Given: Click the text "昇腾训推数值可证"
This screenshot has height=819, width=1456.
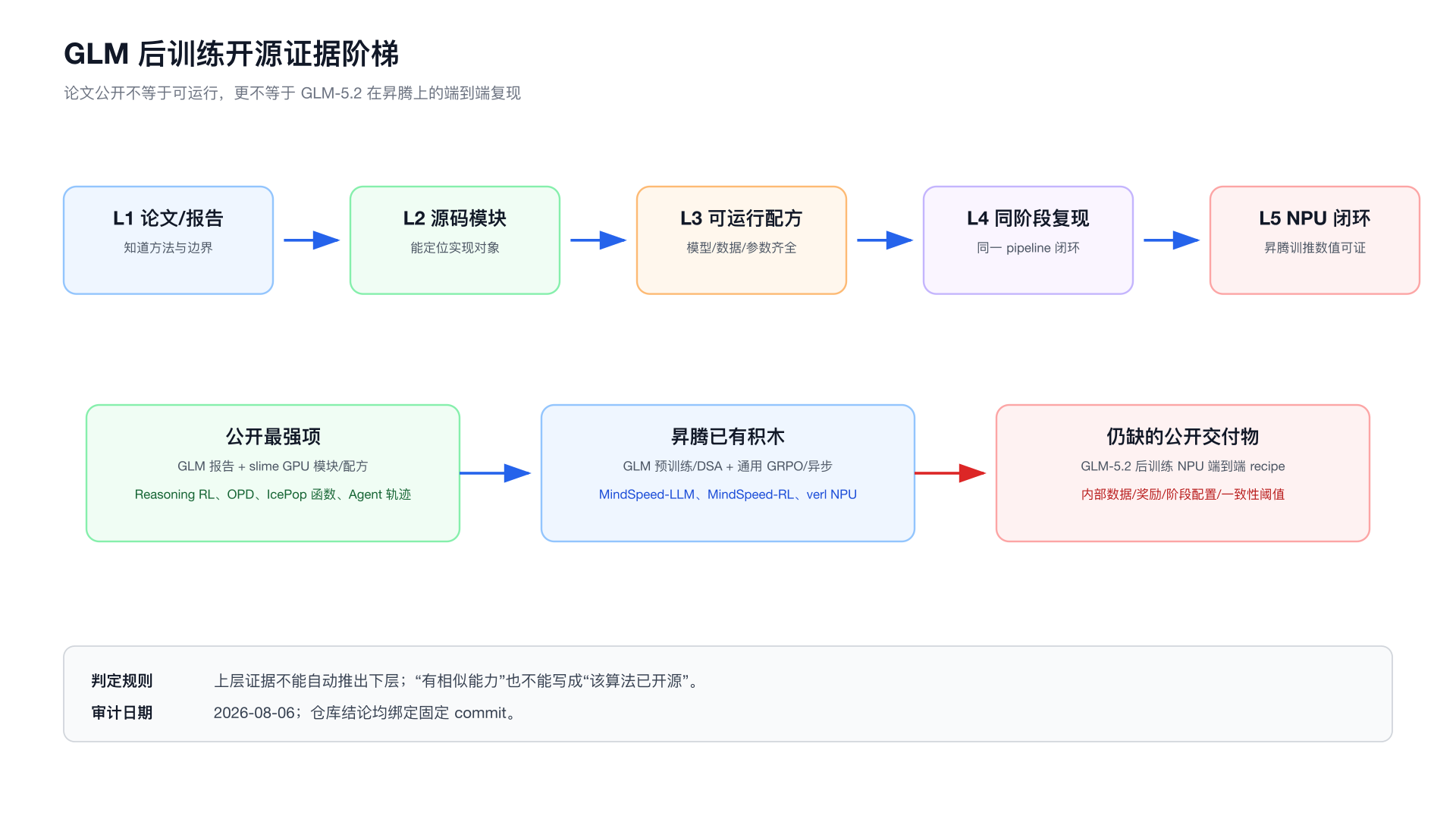Looking at the screenshot, I should (x=1315, y=248).
